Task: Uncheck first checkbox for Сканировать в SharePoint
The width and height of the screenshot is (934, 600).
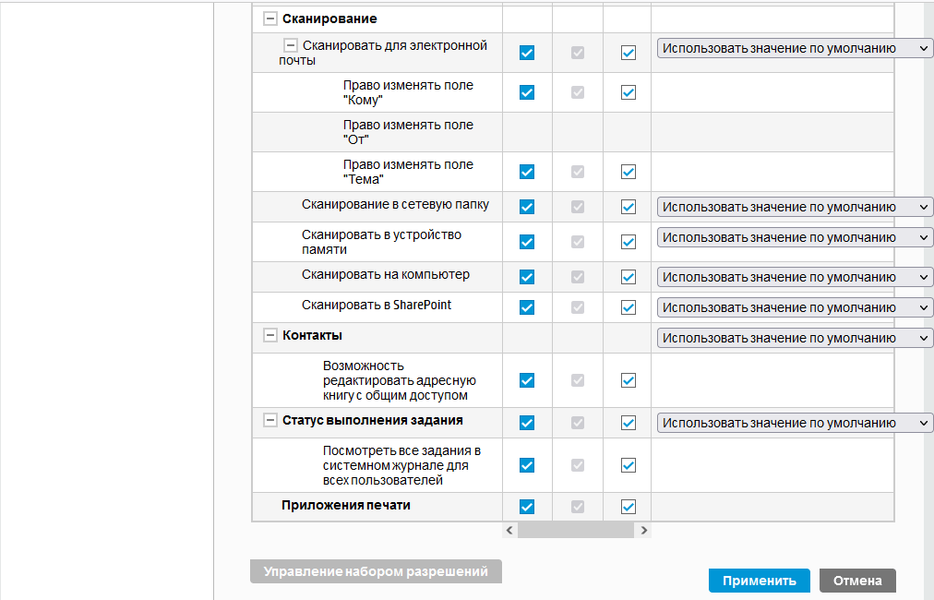Action: [x=527, y=307]
